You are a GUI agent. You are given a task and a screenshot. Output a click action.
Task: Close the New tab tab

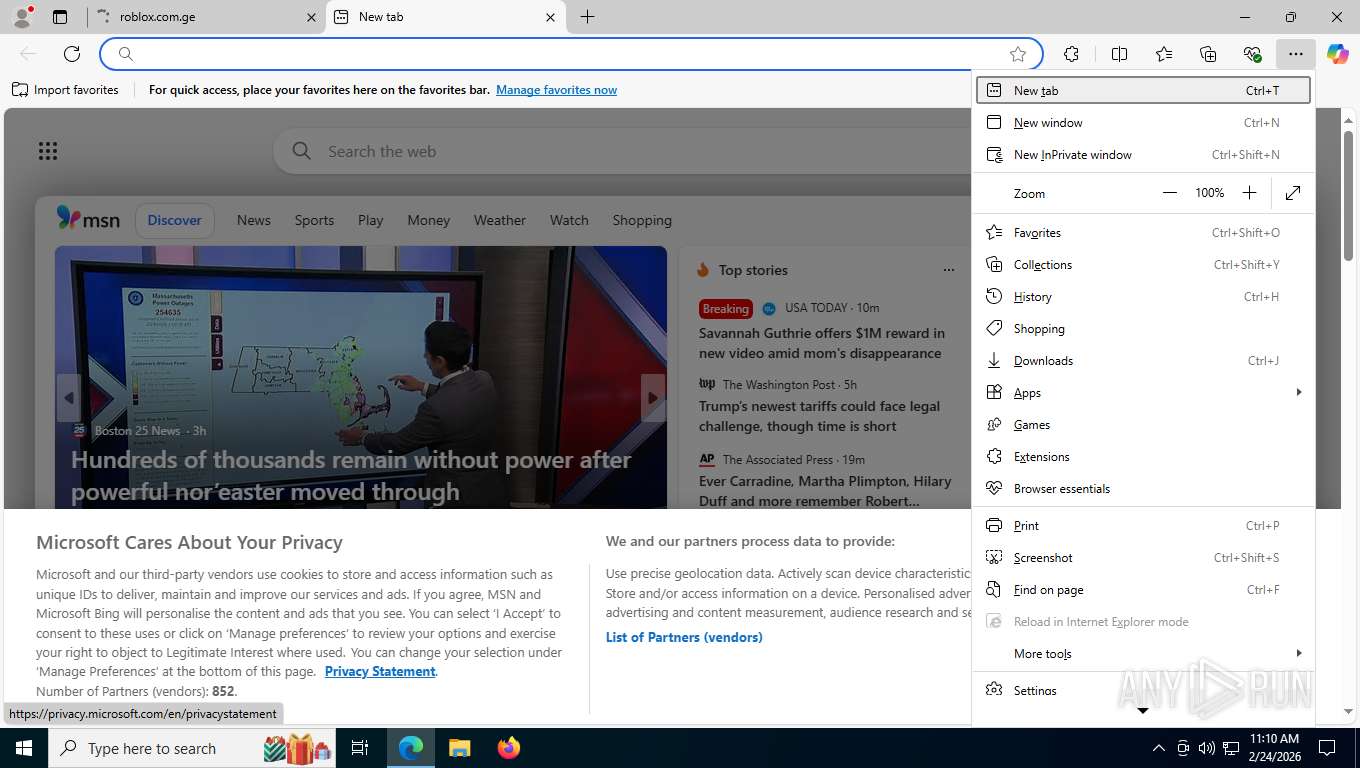pos(551,17)
